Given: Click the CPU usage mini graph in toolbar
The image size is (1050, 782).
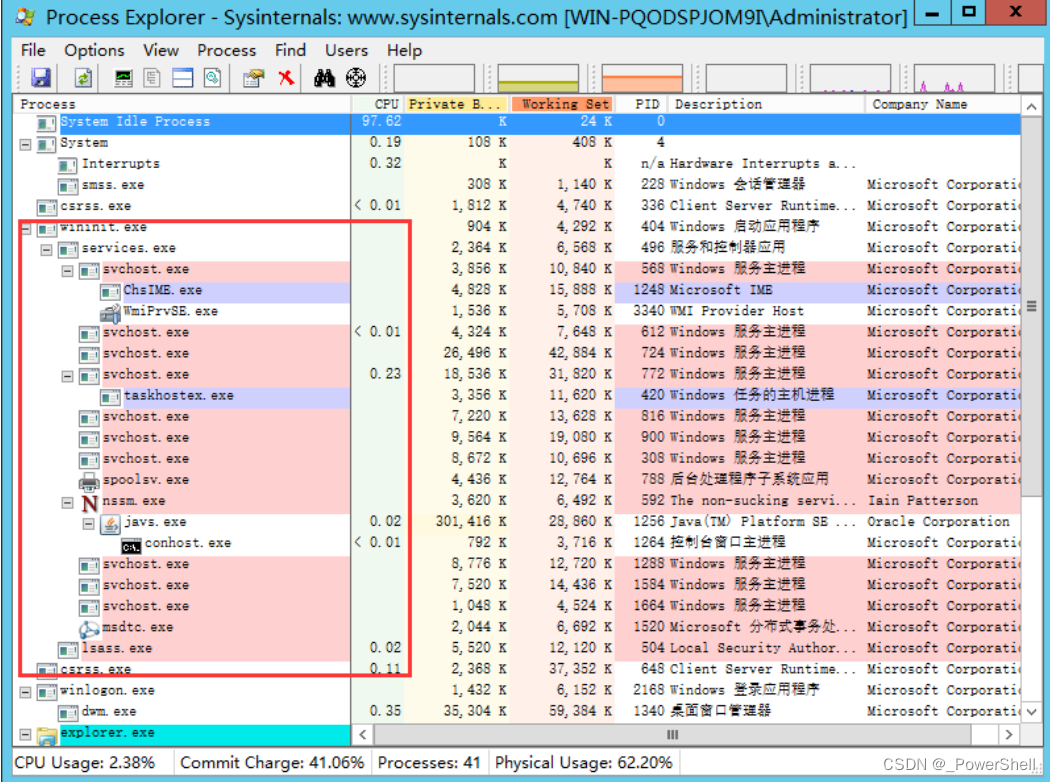Looking at the screenshot, I should click(x=434, y=78).
